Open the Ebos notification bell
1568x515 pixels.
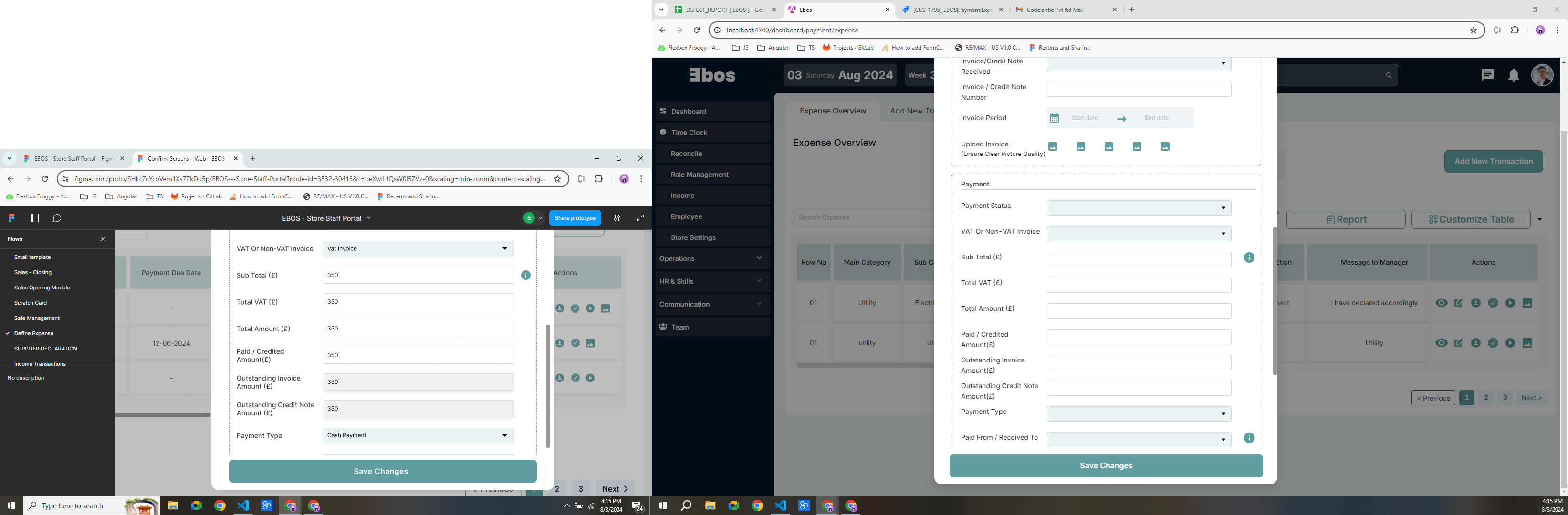point(1514,75)
